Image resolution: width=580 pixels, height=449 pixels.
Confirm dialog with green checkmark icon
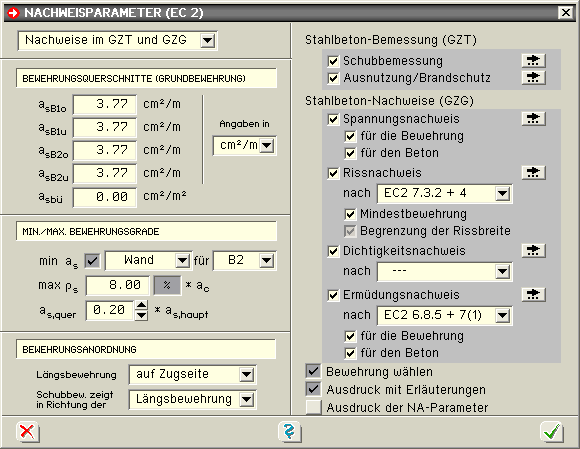pos(552,431)
